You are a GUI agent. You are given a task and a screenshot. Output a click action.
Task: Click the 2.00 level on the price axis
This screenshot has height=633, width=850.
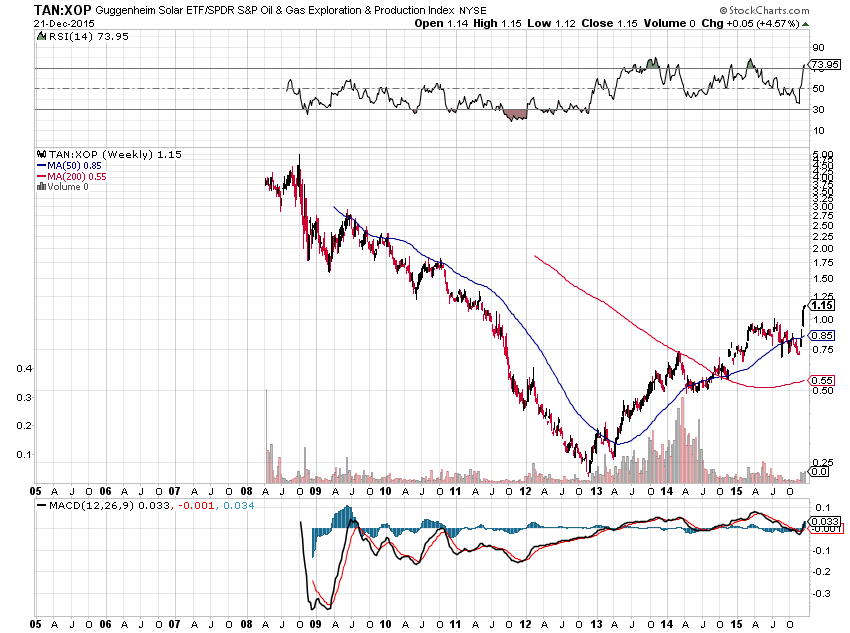coord(823,249)
